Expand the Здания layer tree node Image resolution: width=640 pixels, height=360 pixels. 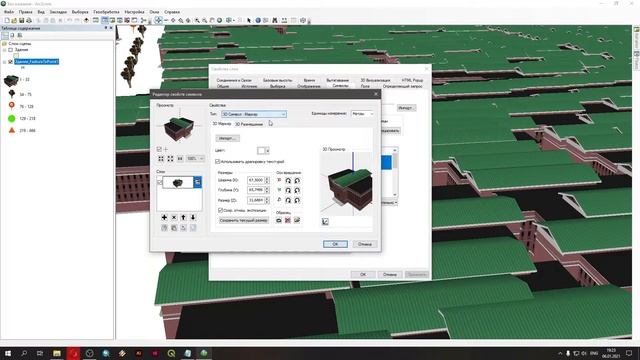[4, 50]
